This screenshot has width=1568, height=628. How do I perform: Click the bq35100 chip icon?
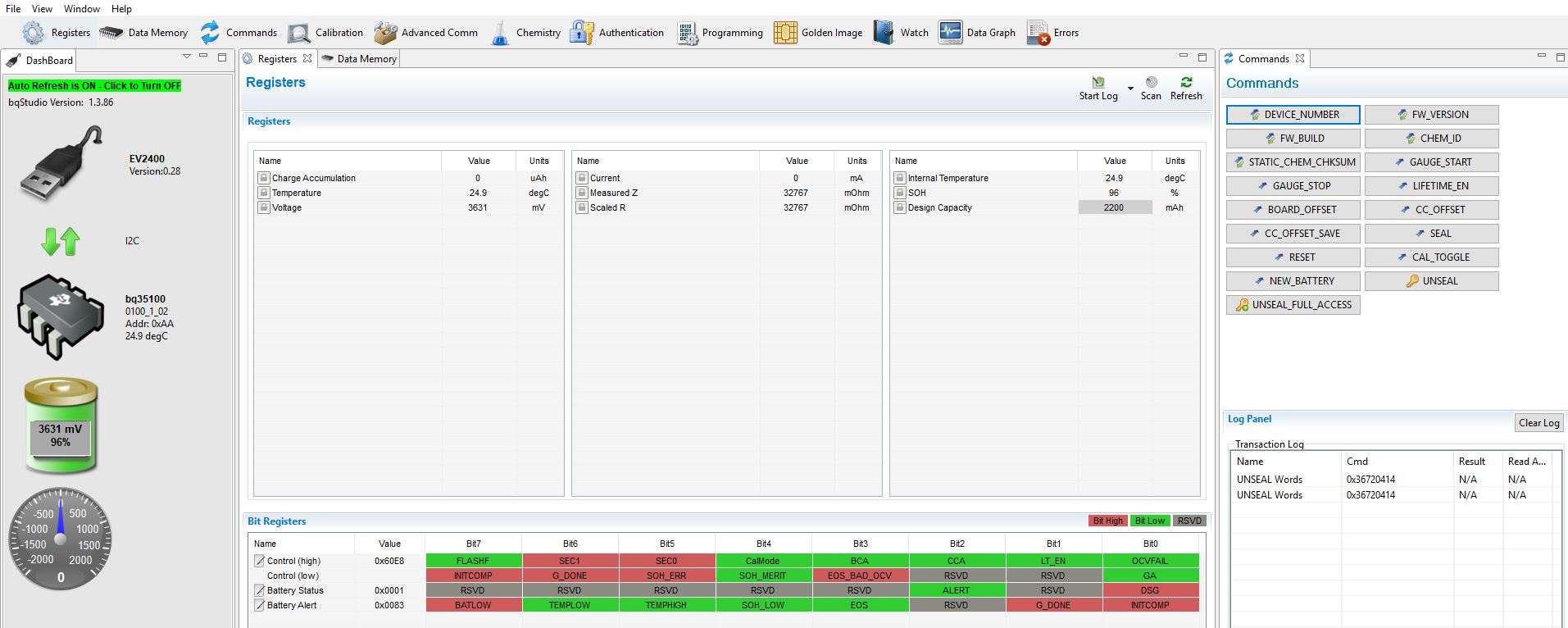pyautogui.click(x=61, y=316)
